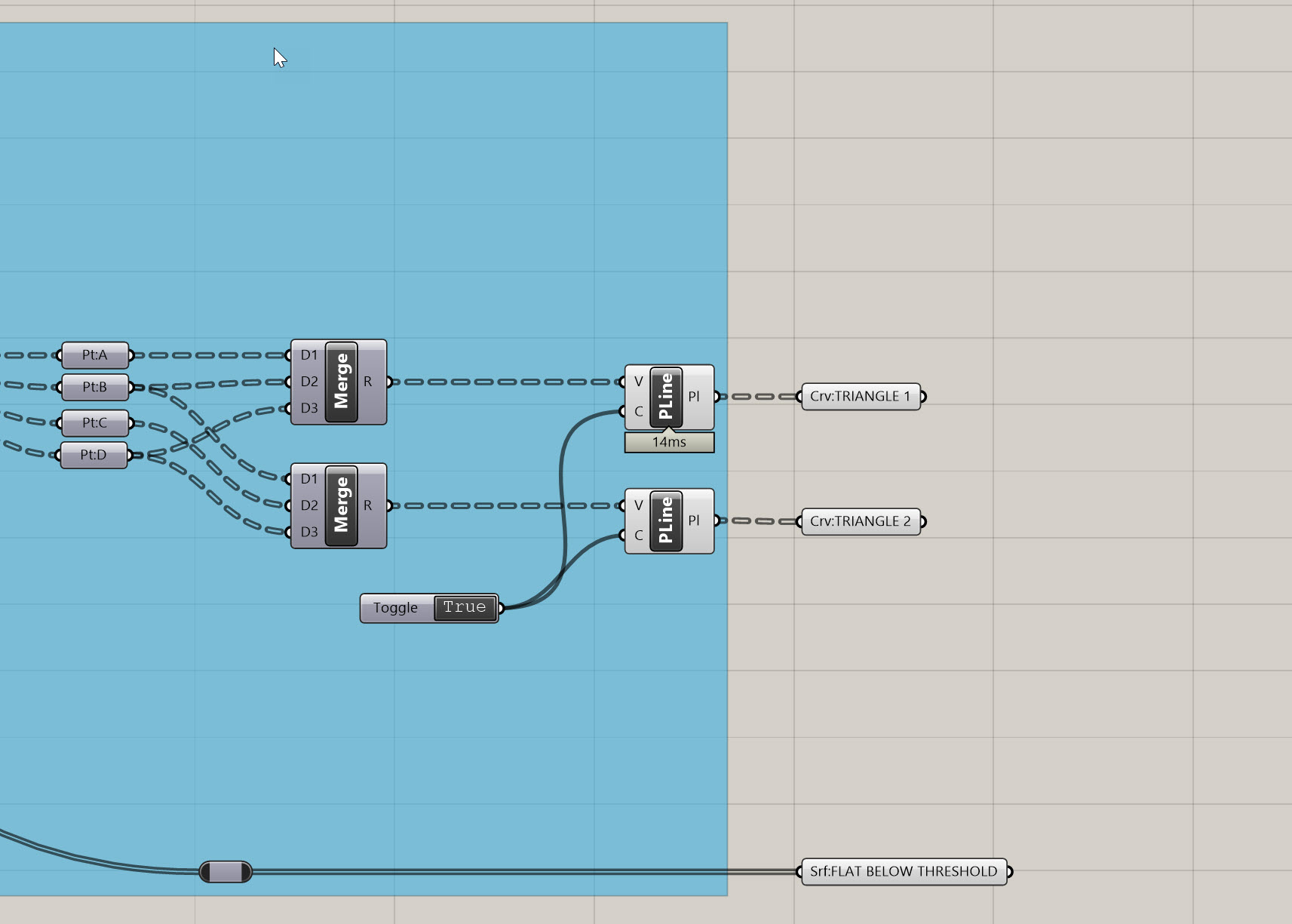Viewport: 1292px width, 924px height.
Task: Select the Pt:A point parameter
Action: pos(95,355)
